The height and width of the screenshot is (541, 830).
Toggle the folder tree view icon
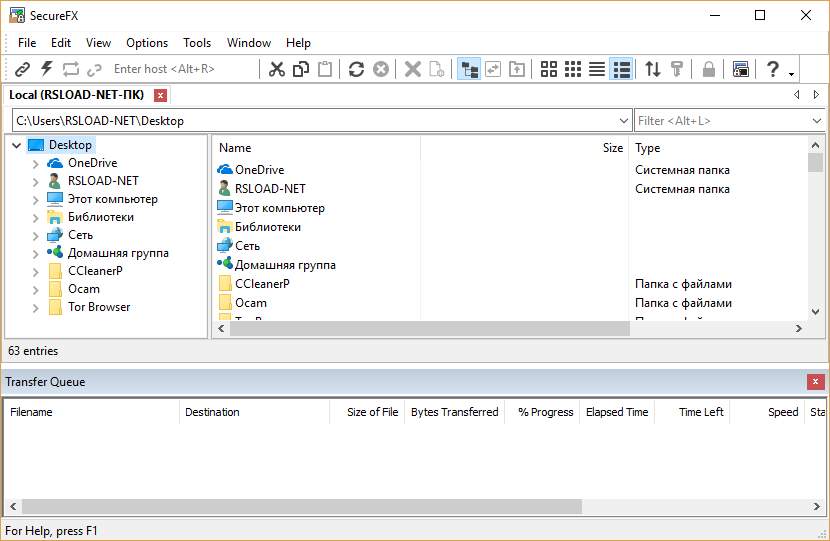469,69
